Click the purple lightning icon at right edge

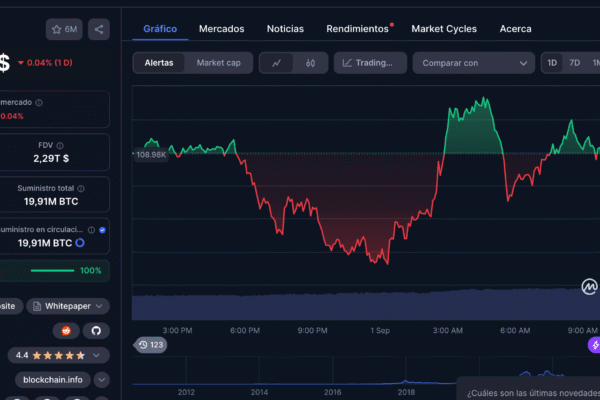tap(593, 345)
